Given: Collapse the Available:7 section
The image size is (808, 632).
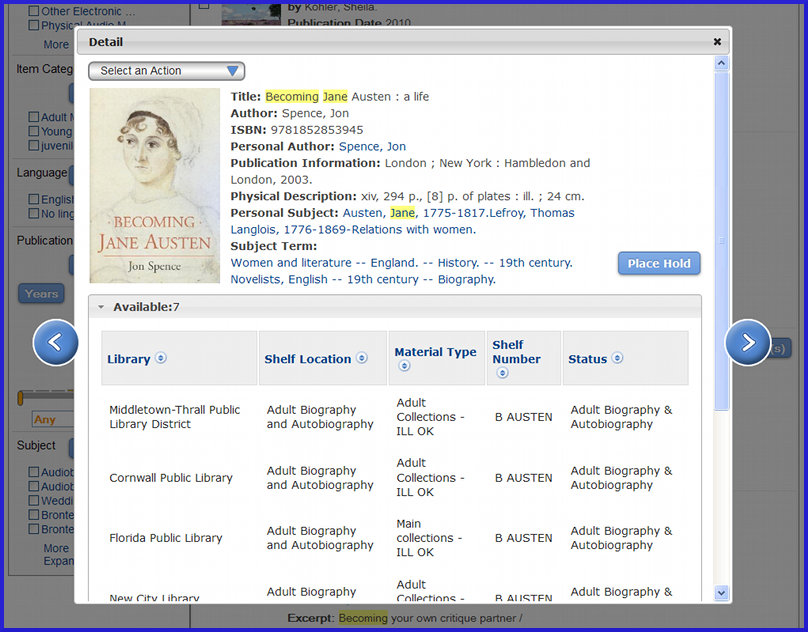Looking at the screenshot, I should tap(101, 307).
